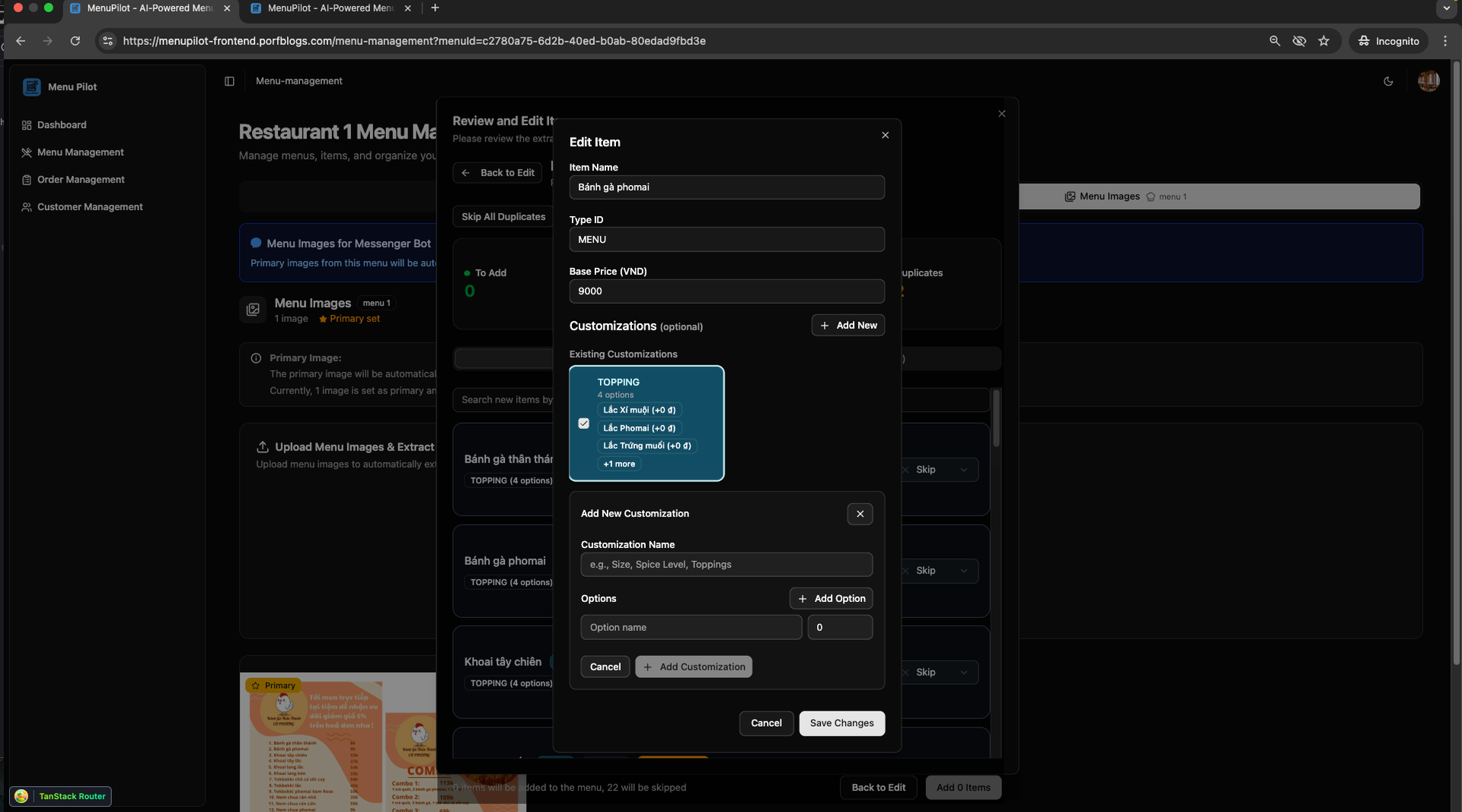
Task: Cancel the new customization form
Action: coord(605,667)
